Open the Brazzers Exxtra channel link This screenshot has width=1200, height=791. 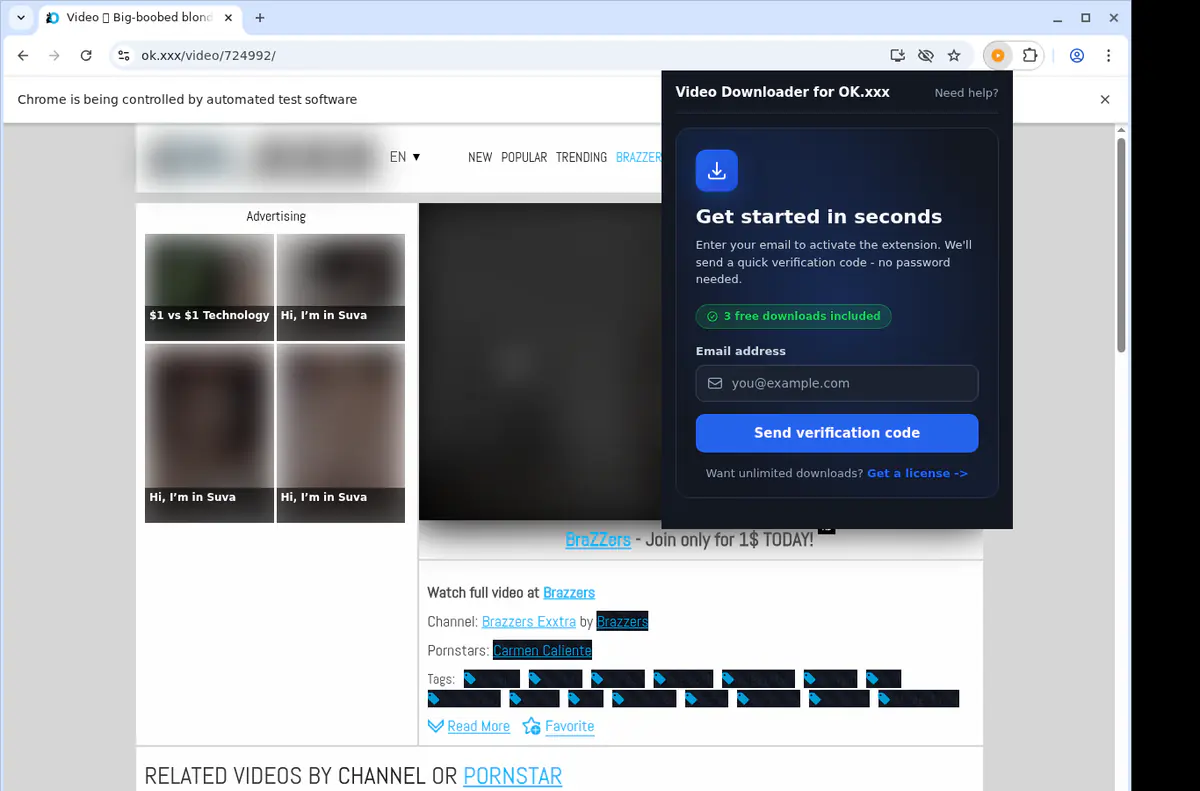coord(529,622)
